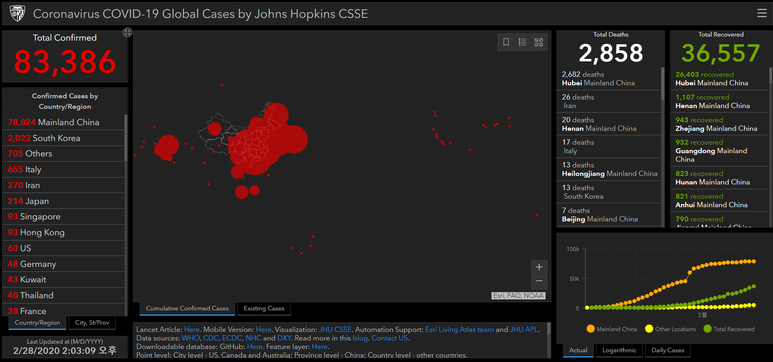This screenshot has width=773, height=362.
Task: Select '43 Kuwait' in country list
Action: point(65,280)
